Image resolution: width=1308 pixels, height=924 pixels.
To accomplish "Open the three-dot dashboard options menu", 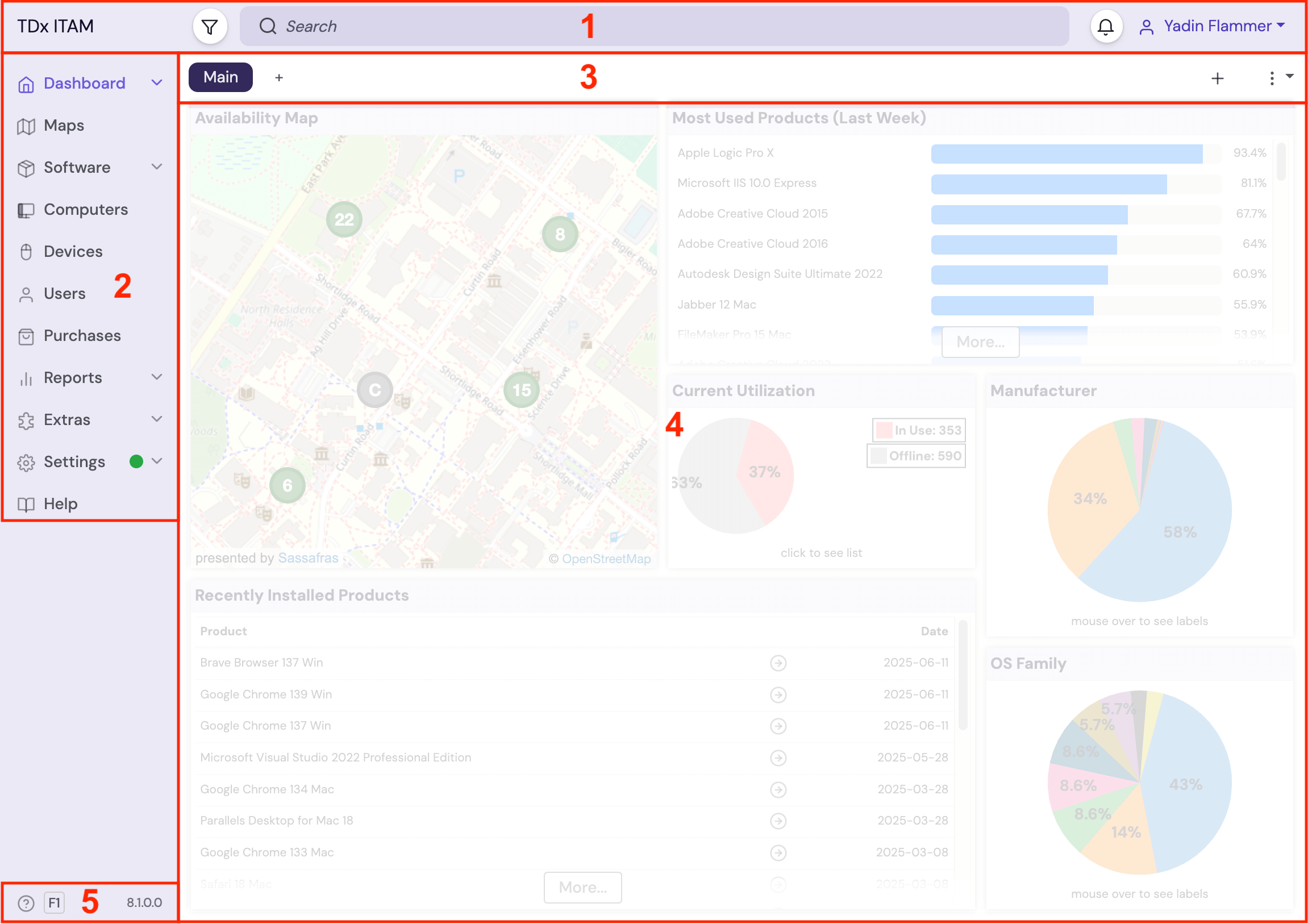I will click(1272, 78).
